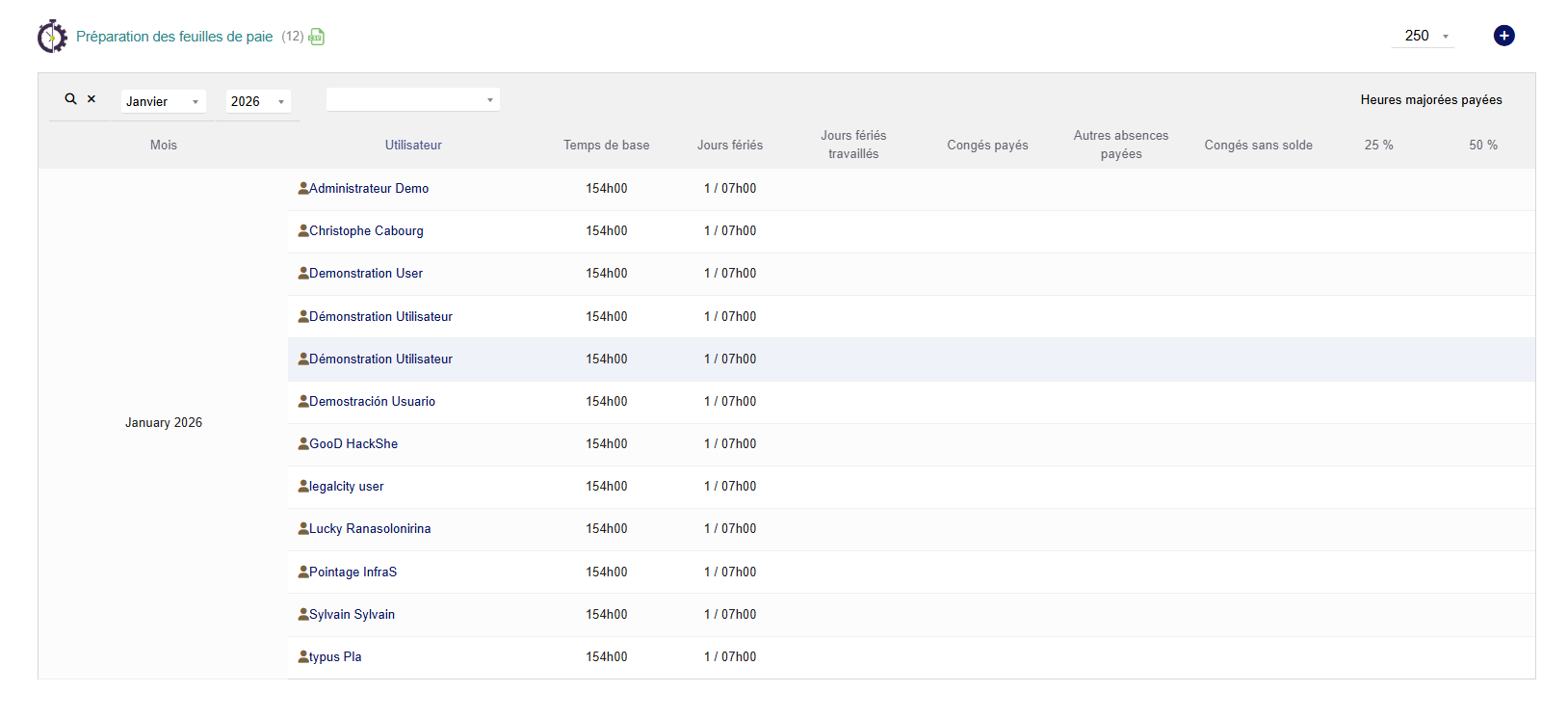Select the January 2026 month cell
The height and width of the screenshot is (719, 1568).
164,422
